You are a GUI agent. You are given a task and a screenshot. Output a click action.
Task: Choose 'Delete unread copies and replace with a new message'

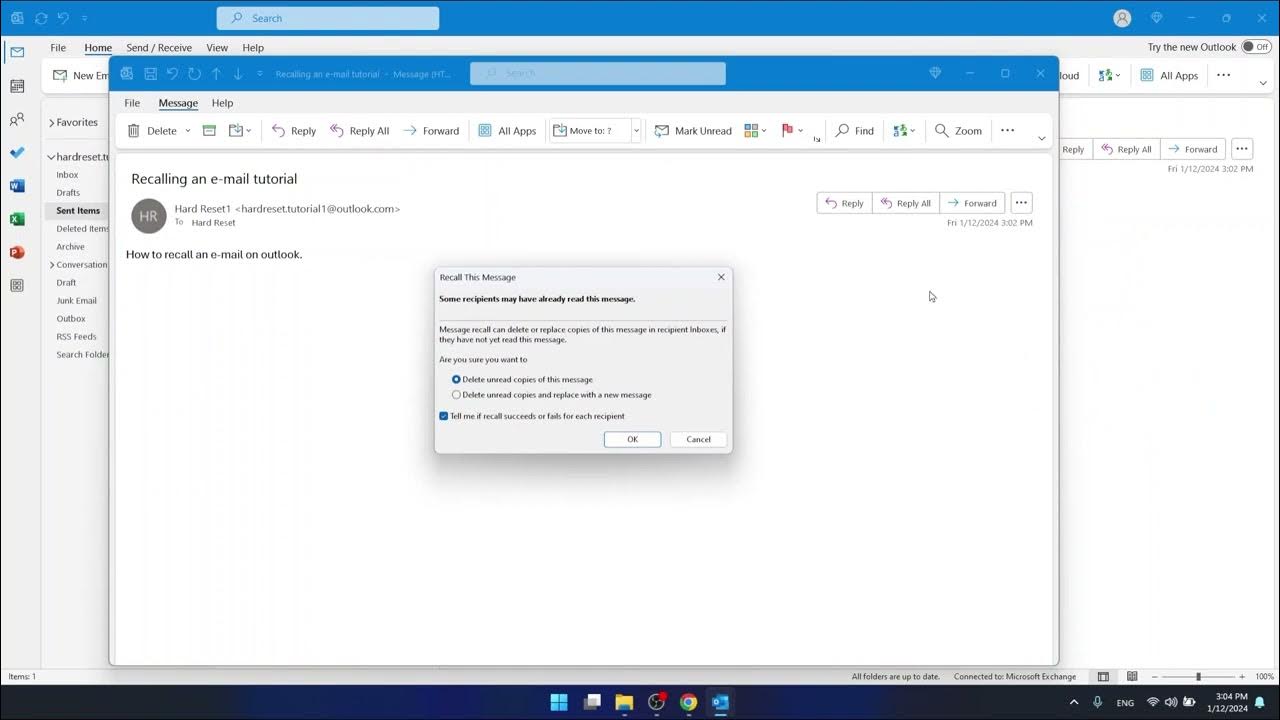coord(456,394)
